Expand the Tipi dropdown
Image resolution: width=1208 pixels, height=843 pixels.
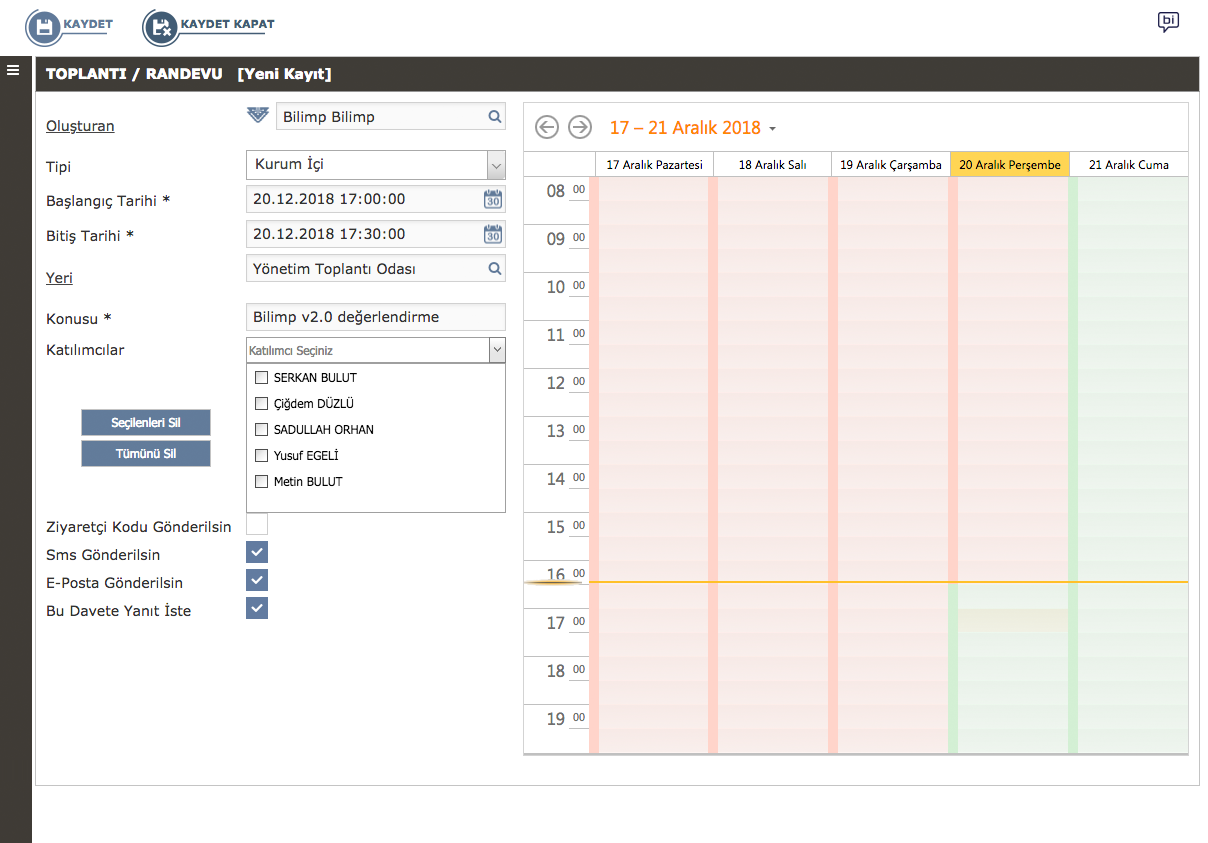click(x=496, y=165)
